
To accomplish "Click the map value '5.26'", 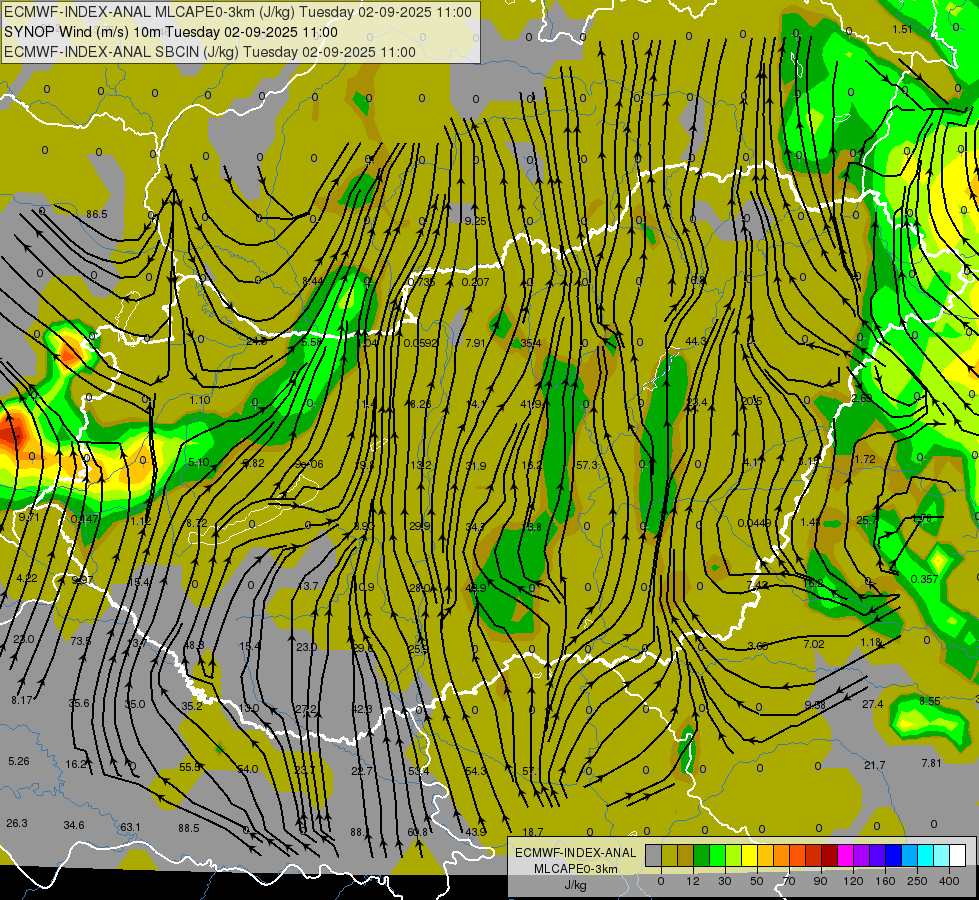I will [19, 761].
